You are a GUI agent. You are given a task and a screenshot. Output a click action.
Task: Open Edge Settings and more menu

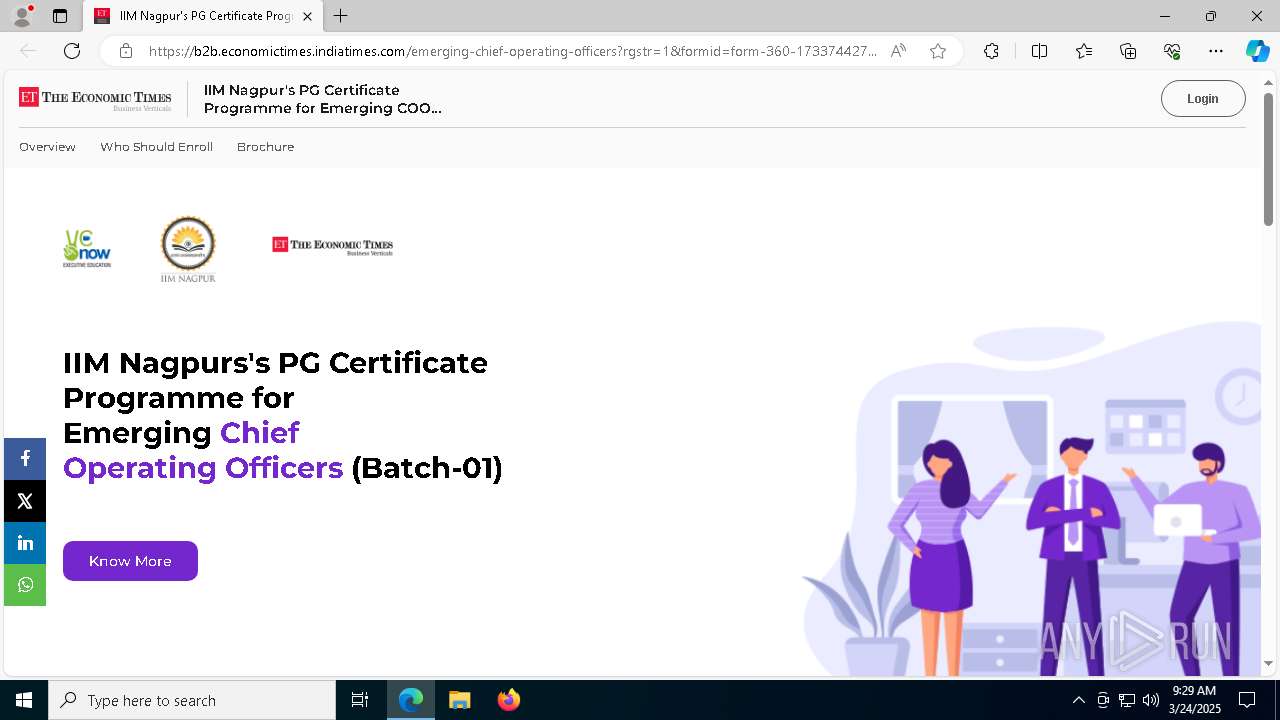1216,51
